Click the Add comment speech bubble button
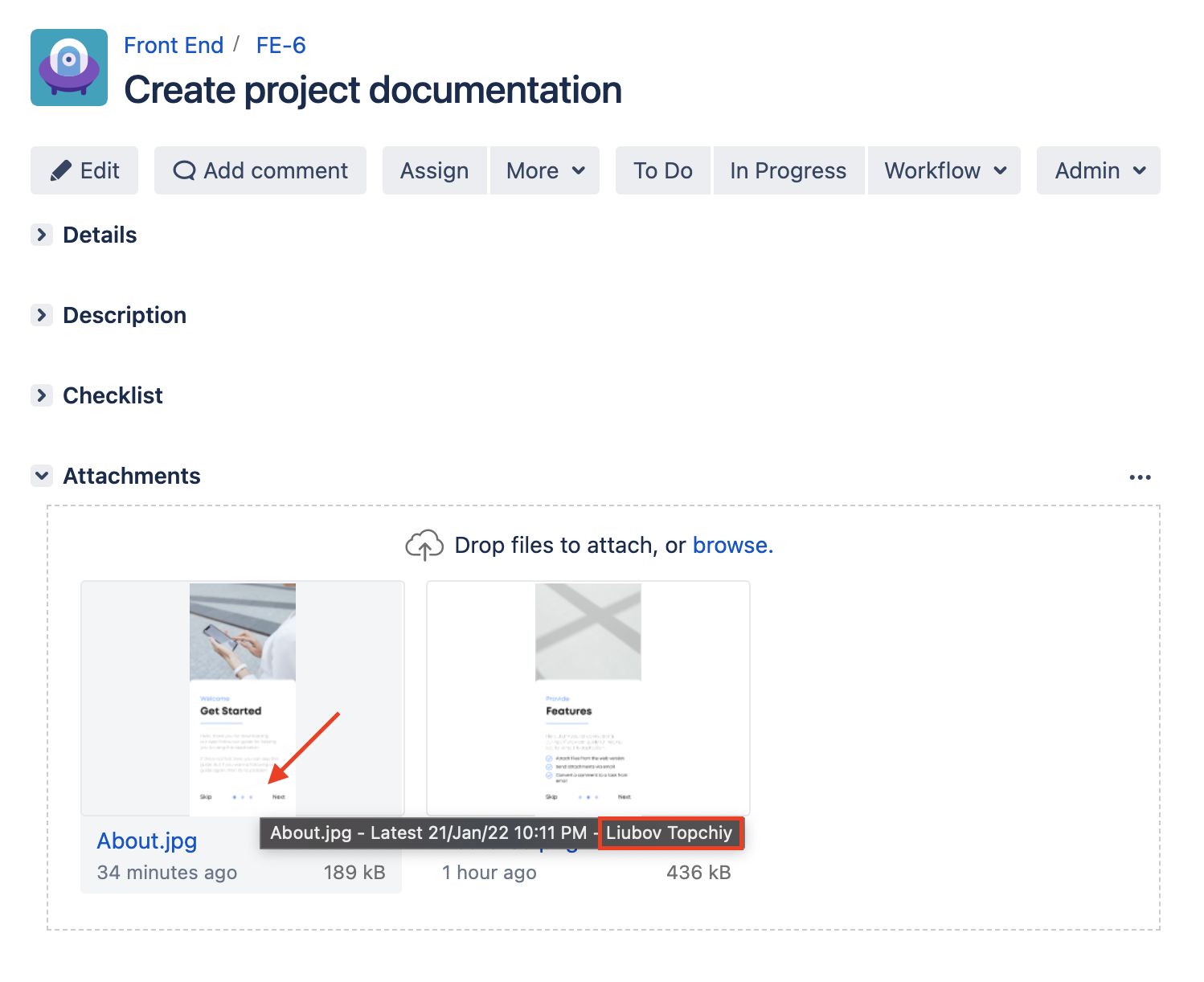The image size is (1204, 982). click(260, 170)
